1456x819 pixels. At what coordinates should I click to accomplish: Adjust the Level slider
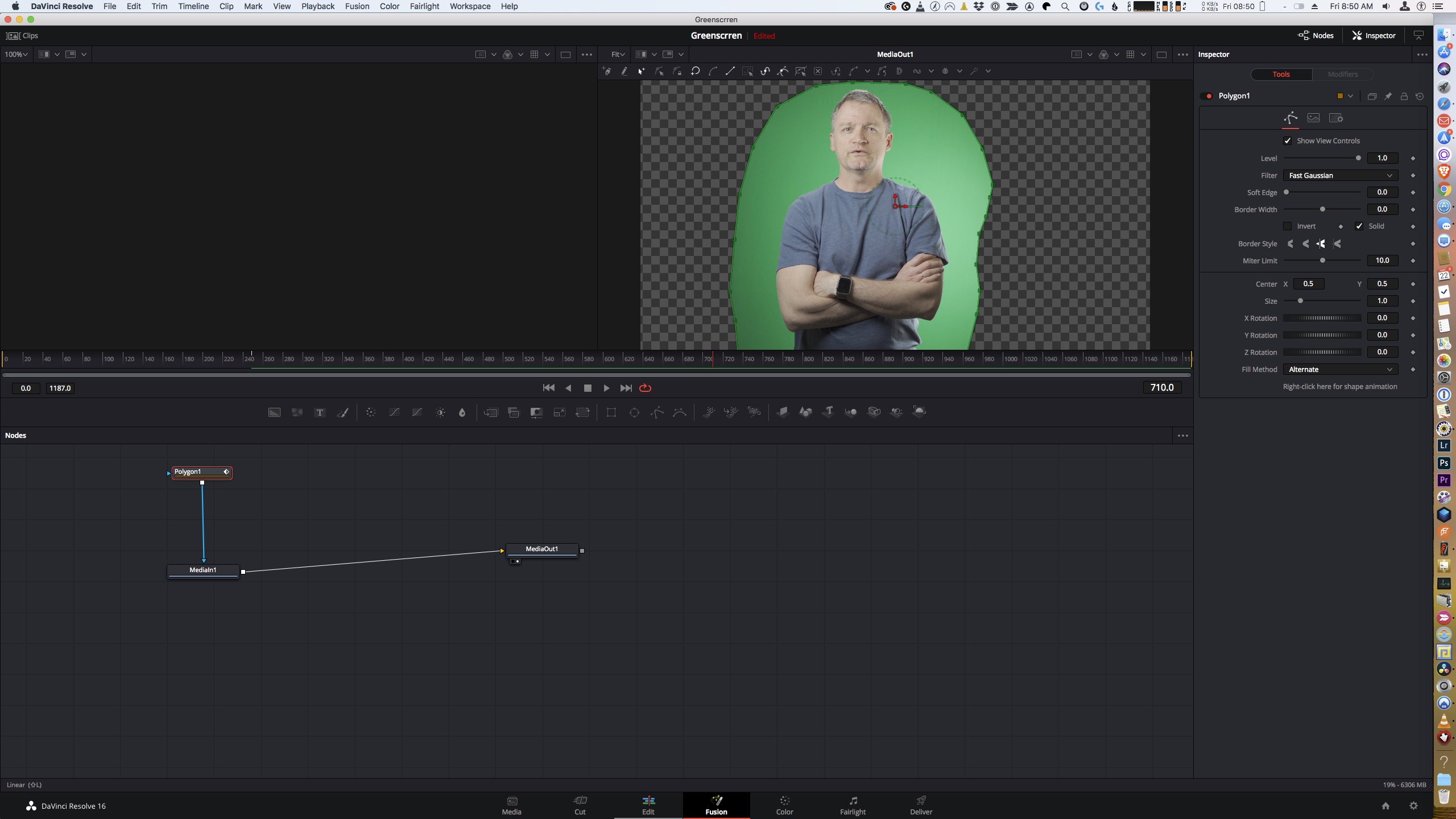1322,158
